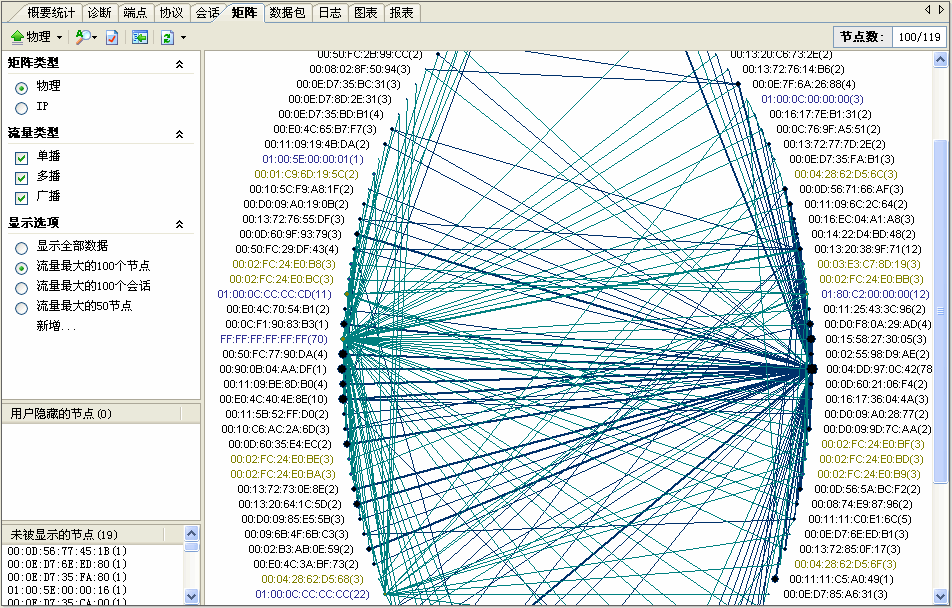Click the blue export grid icon
The image size is (952, 608).
tap(140, 37)
